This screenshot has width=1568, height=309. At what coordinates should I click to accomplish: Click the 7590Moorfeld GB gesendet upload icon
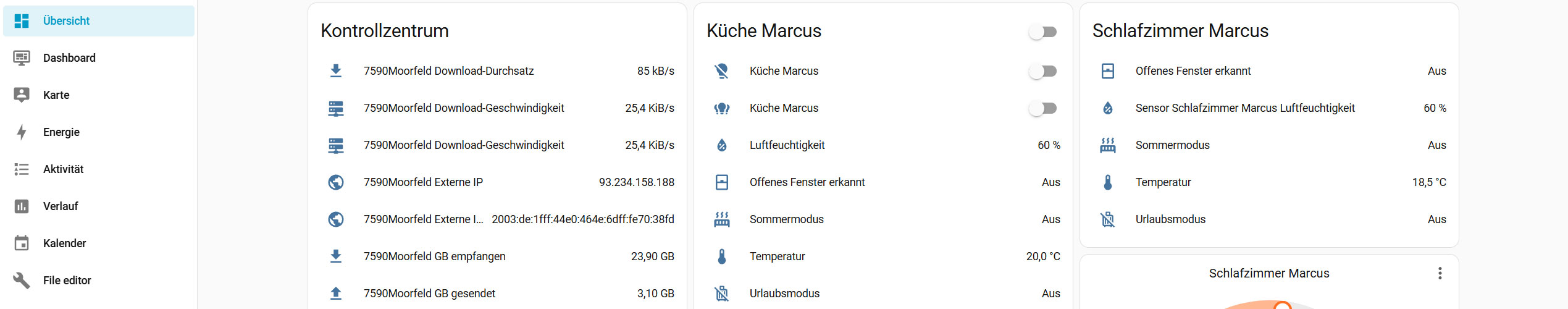tap(336, 294)
